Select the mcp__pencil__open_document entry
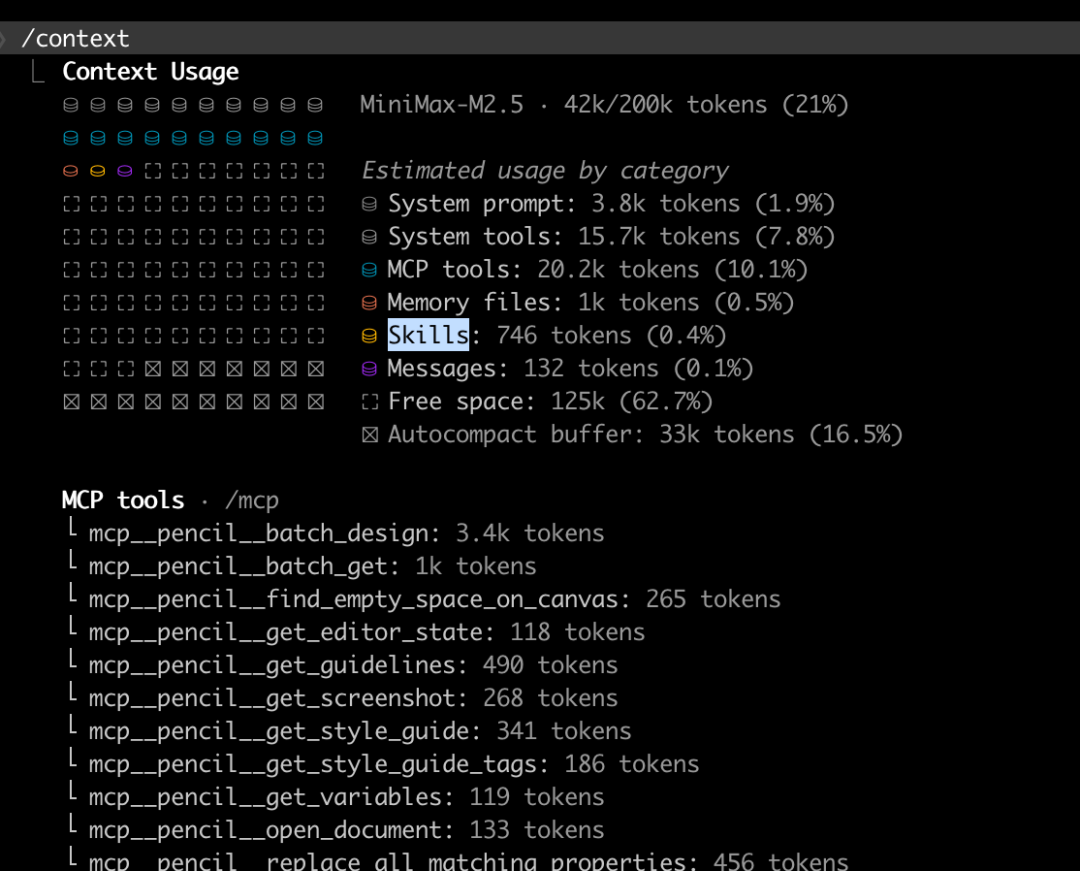The image size is (1080, 871). [264, 830]
